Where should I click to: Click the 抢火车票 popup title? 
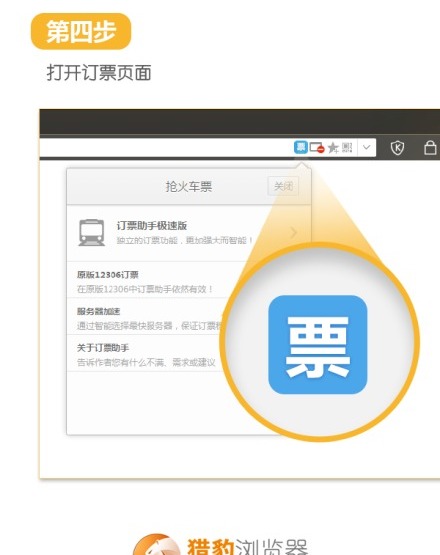189,186
